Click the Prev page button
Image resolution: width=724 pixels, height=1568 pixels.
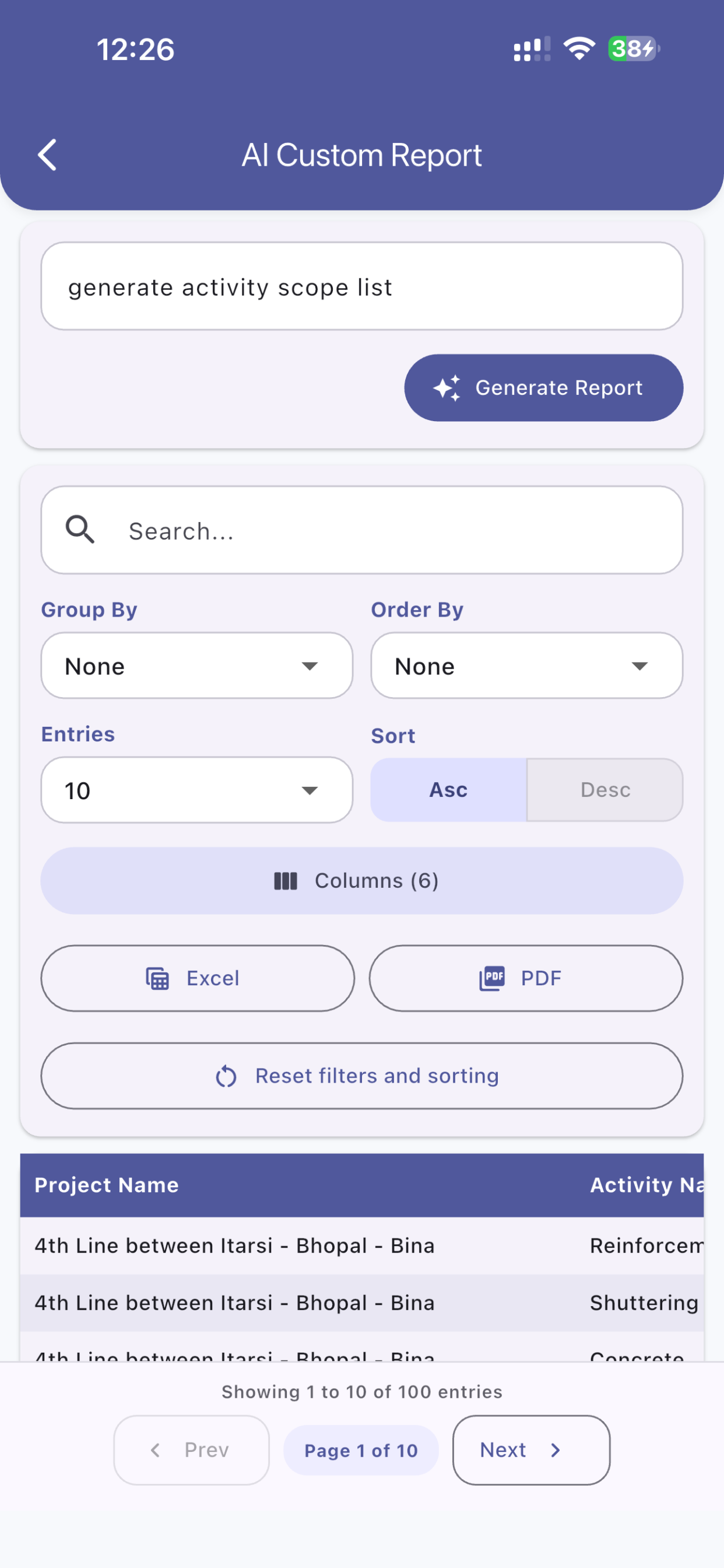tap(192, 1450)
